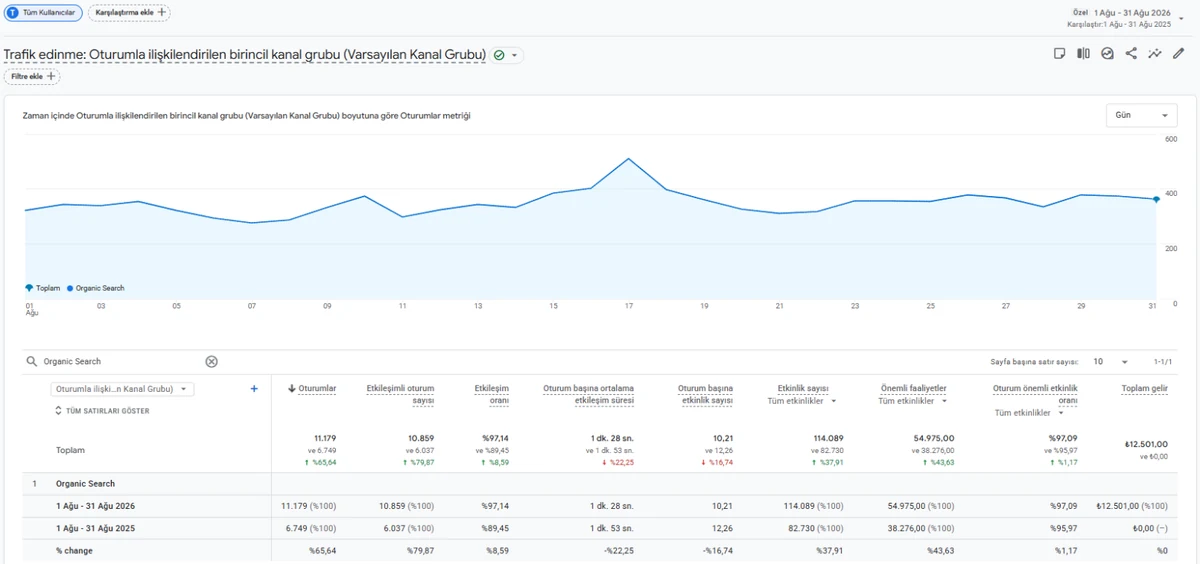Focus the table search field with Organic Search

click(x=120, y=362)
